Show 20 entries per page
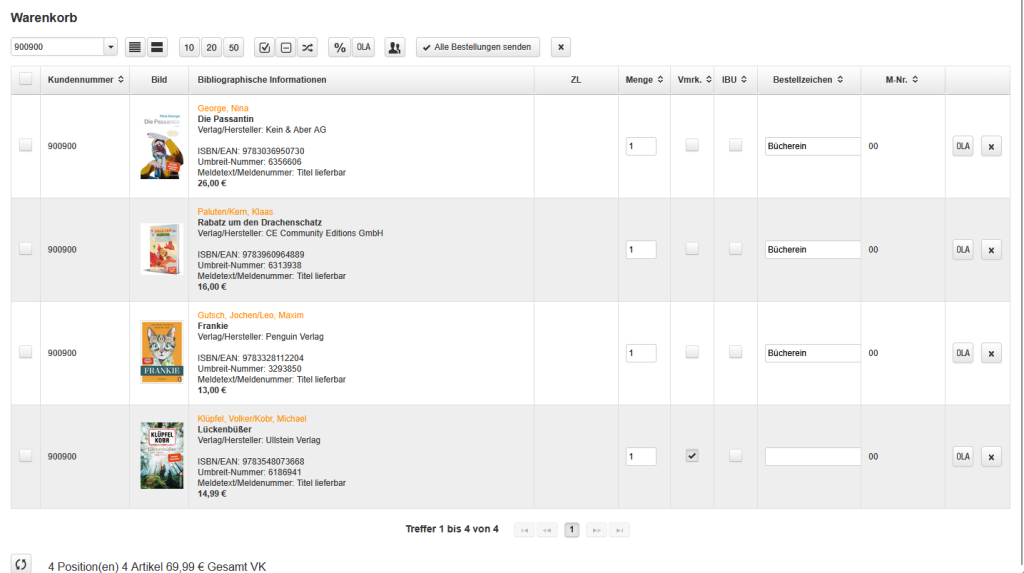This screenshot has width=1024, height=573. pos(211,47)
